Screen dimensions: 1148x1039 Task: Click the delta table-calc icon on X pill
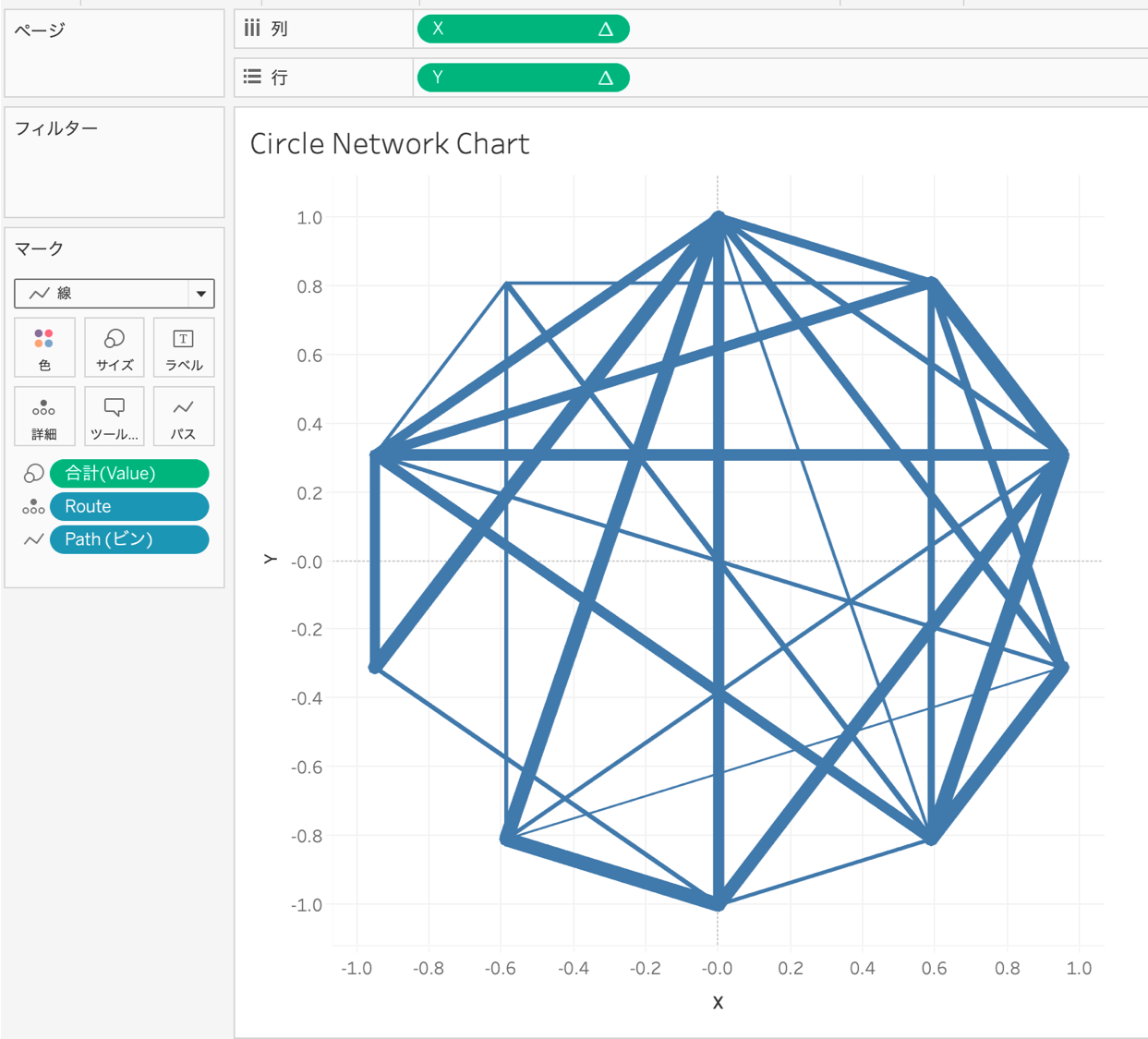[606, 30]
